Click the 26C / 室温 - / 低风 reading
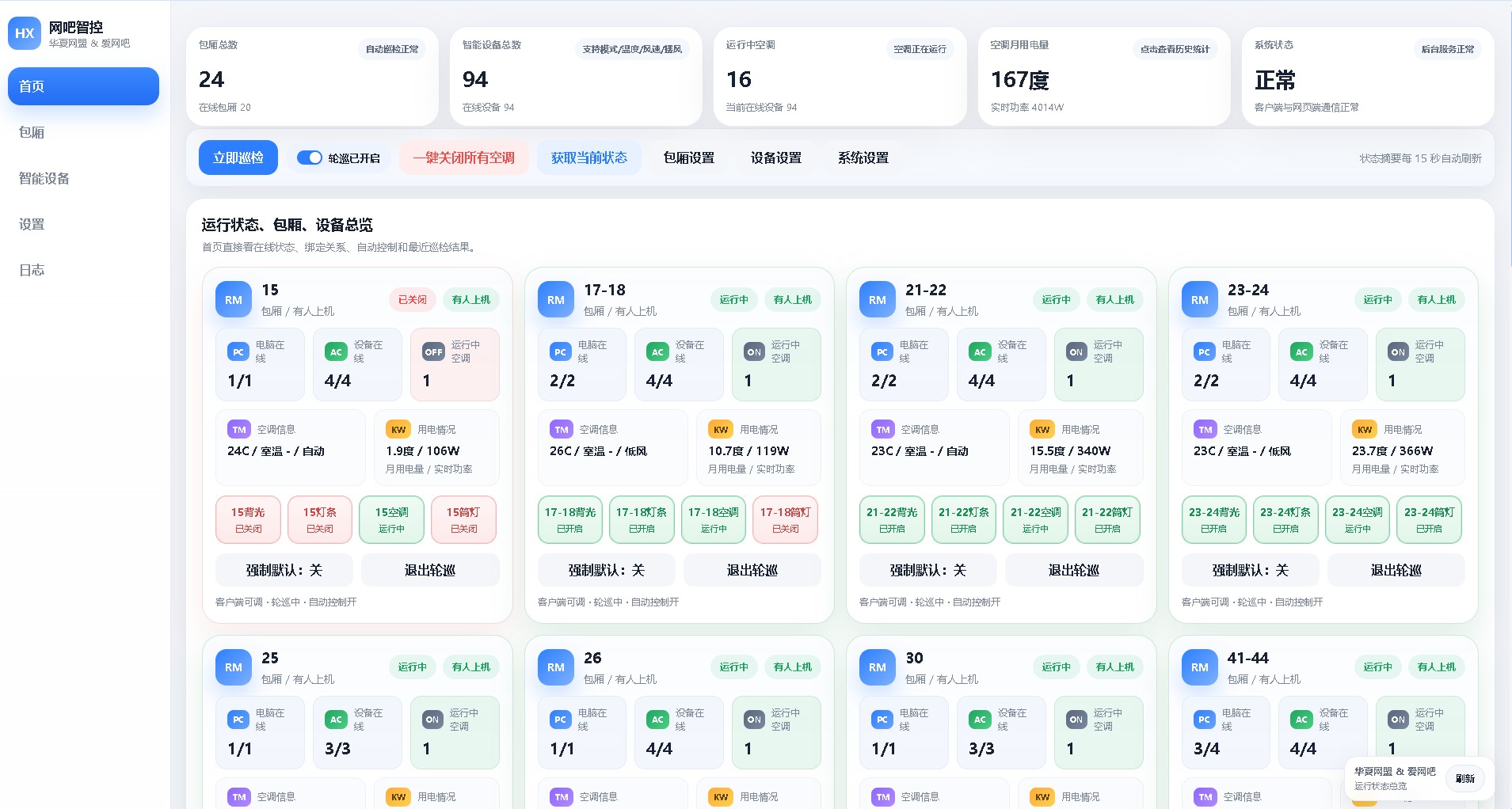The height and width of the screenshot is (809, 1512). pos(598,450)
